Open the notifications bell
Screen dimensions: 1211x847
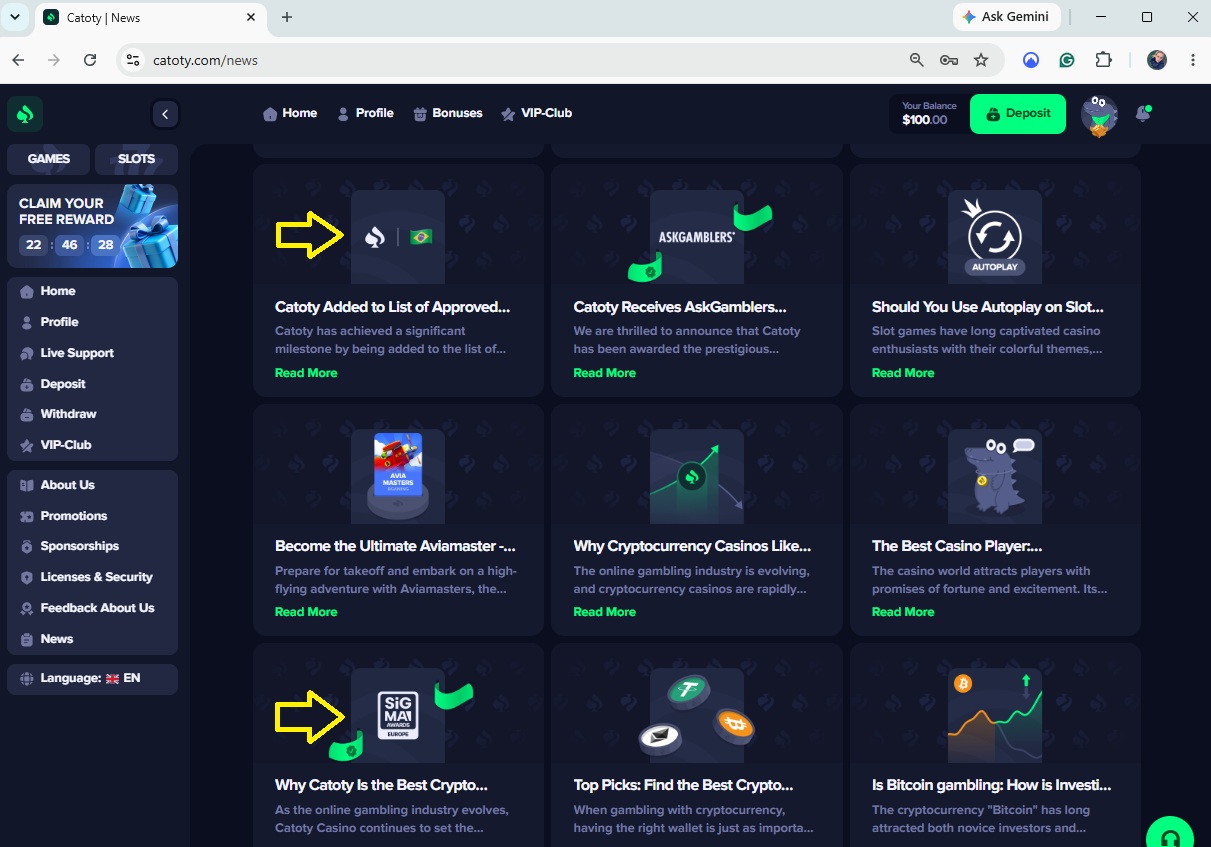pos(1143,114)
